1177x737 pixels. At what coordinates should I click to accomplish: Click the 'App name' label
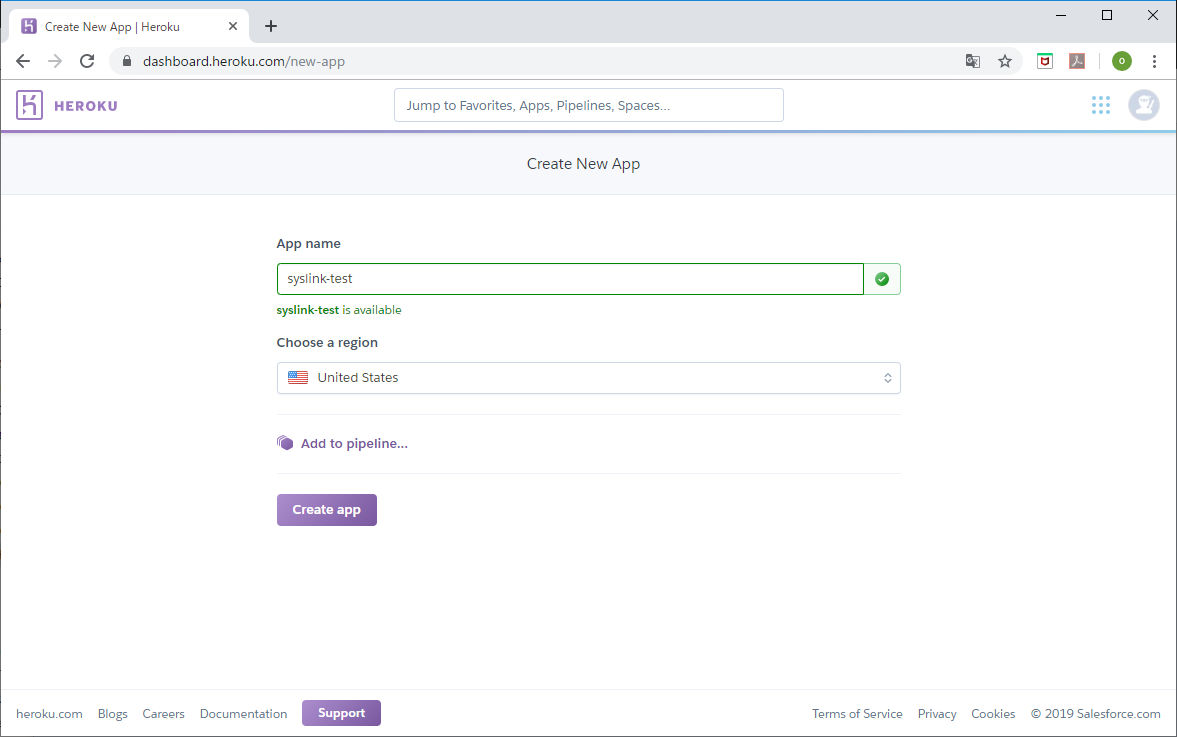[x=309, y=243]
